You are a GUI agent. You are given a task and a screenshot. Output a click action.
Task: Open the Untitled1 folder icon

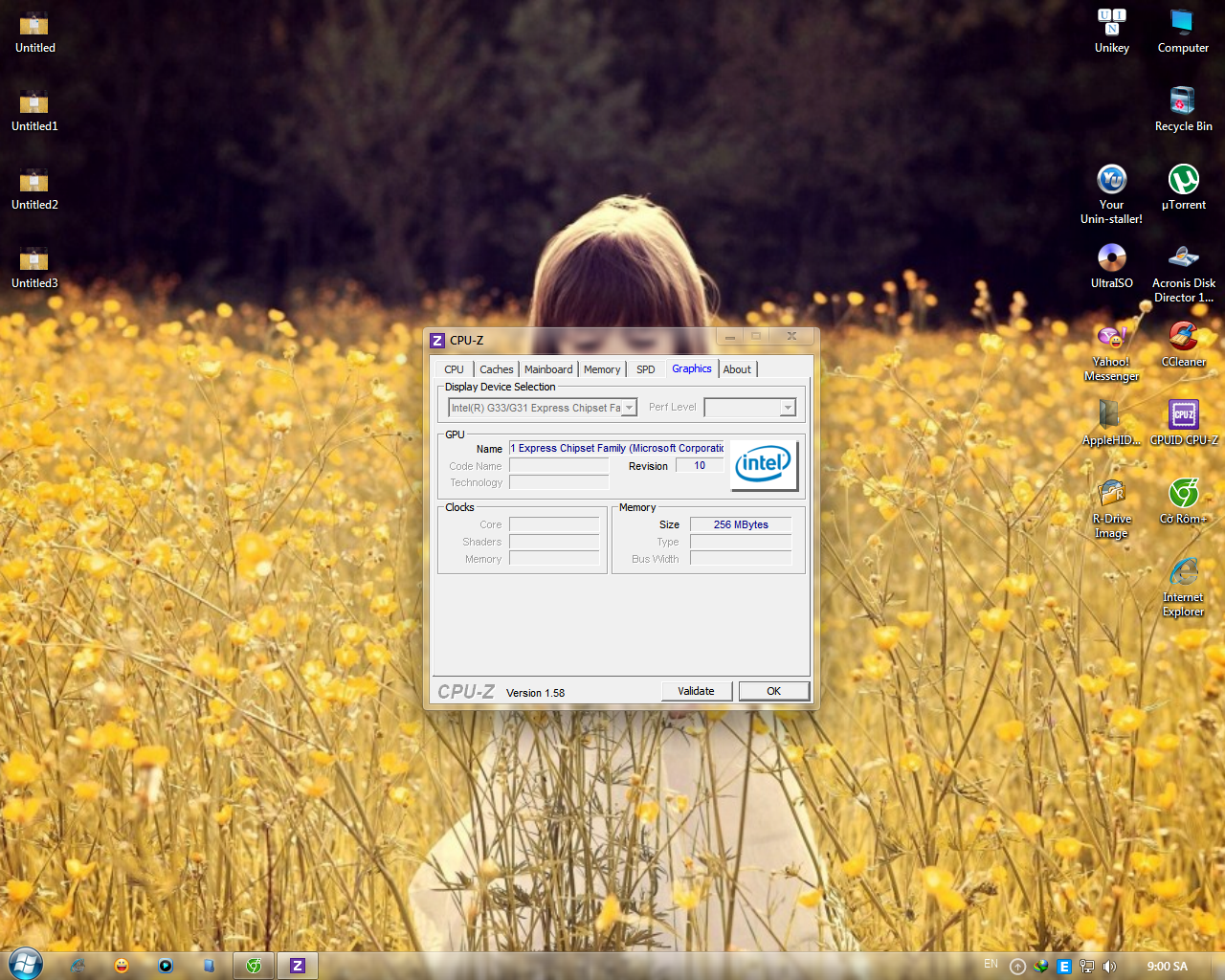point(34,110)
